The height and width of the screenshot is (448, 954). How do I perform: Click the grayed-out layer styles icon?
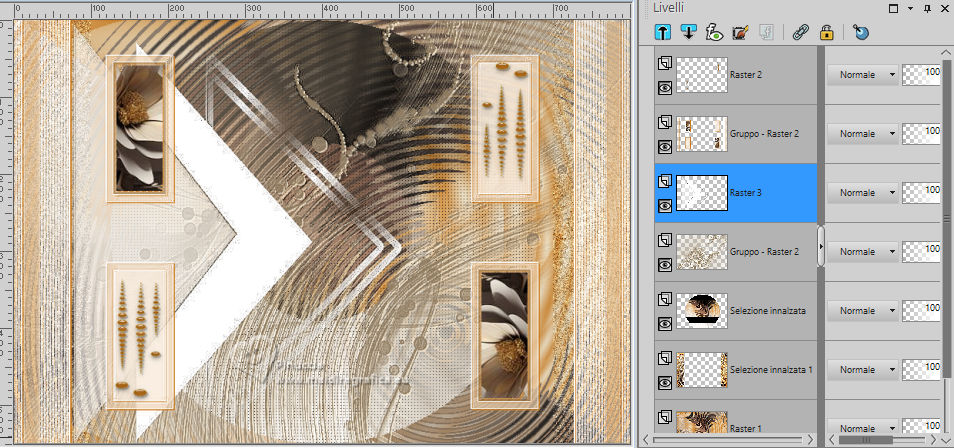765,32
